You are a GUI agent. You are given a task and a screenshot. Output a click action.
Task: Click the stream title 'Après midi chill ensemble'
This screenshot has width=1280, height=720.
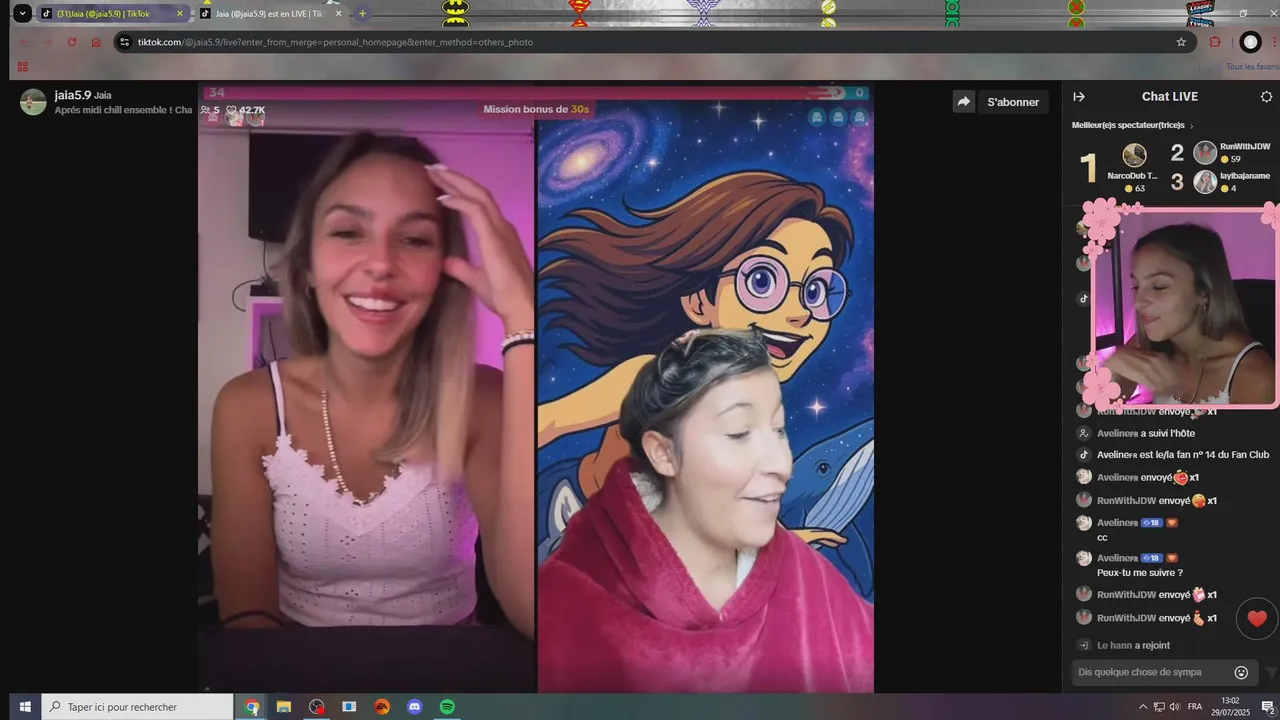[x=123, y=110]
